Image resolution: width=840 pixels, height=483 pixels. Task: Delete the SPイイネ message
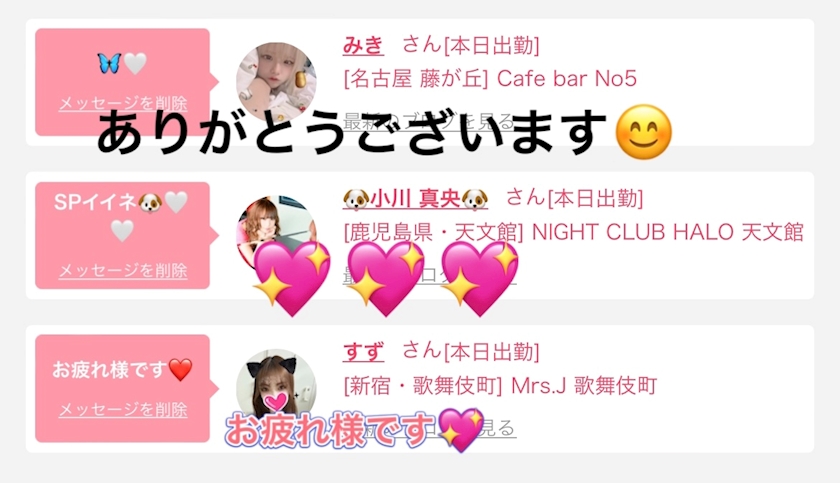[x=123, y=270]
